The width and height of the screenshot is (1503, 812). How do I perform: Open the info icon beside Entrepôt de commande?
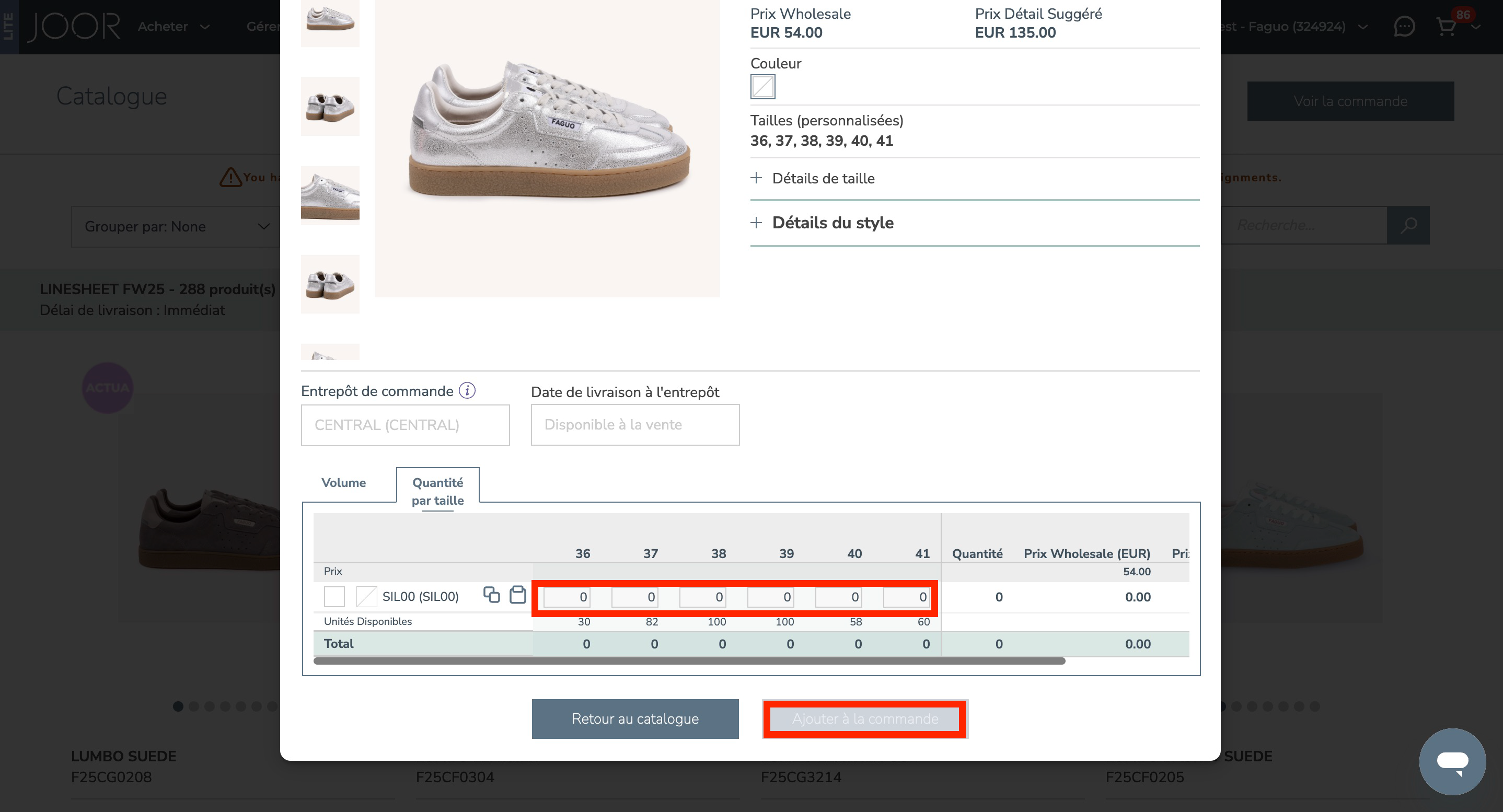467,390
